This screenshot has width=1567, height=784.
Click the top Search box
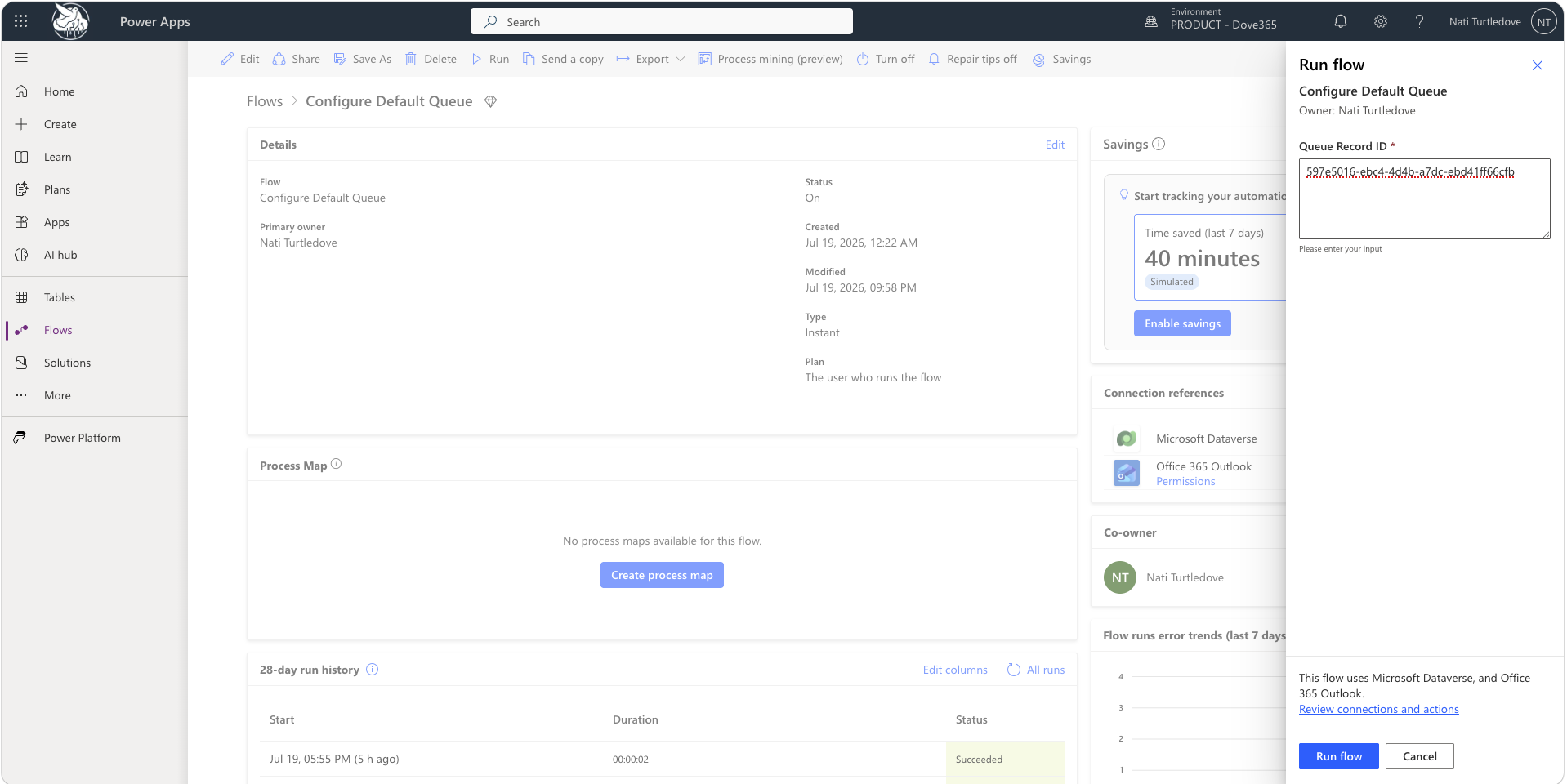pyautogui.click(x=662, y=21)
